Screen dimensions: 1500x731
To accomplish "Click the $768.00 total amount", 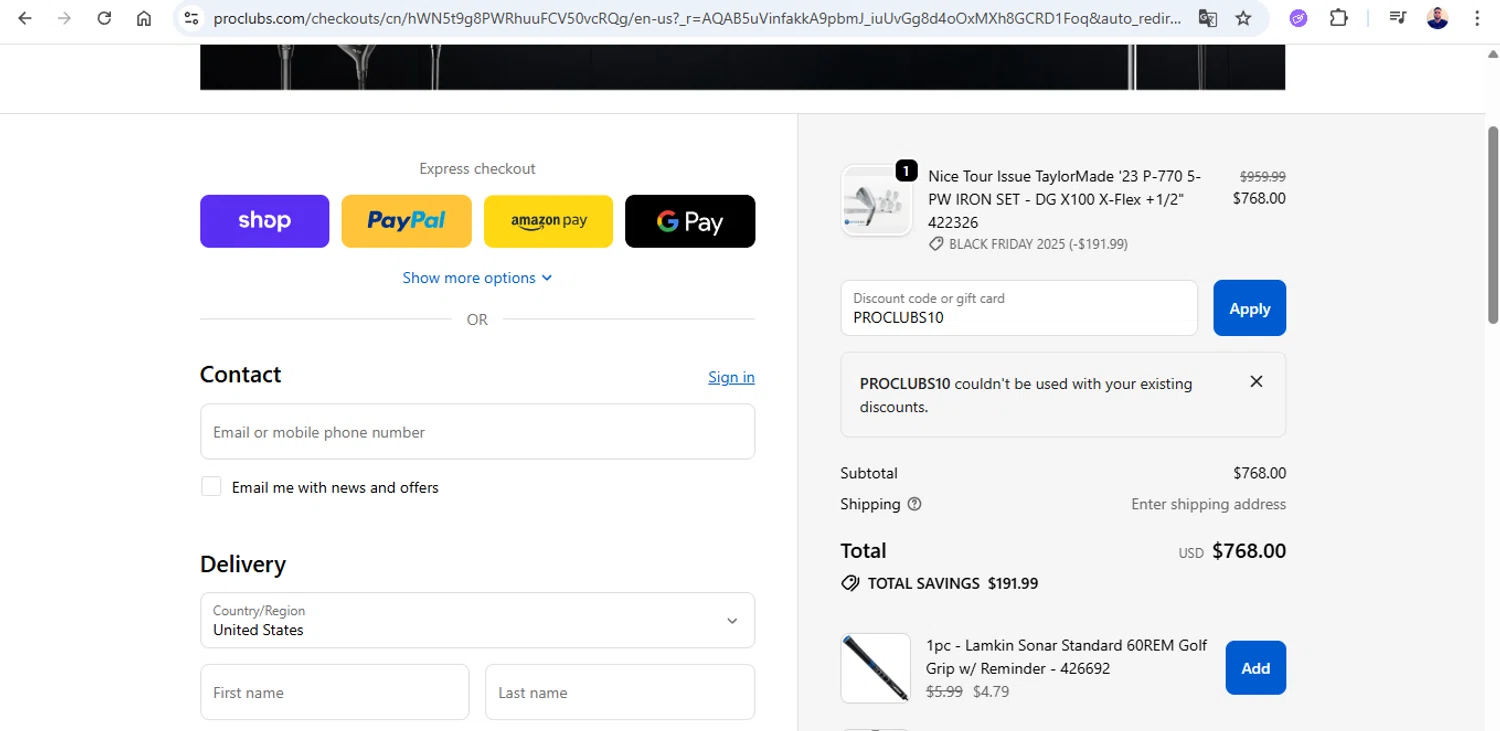I will tap(1249, 551).
